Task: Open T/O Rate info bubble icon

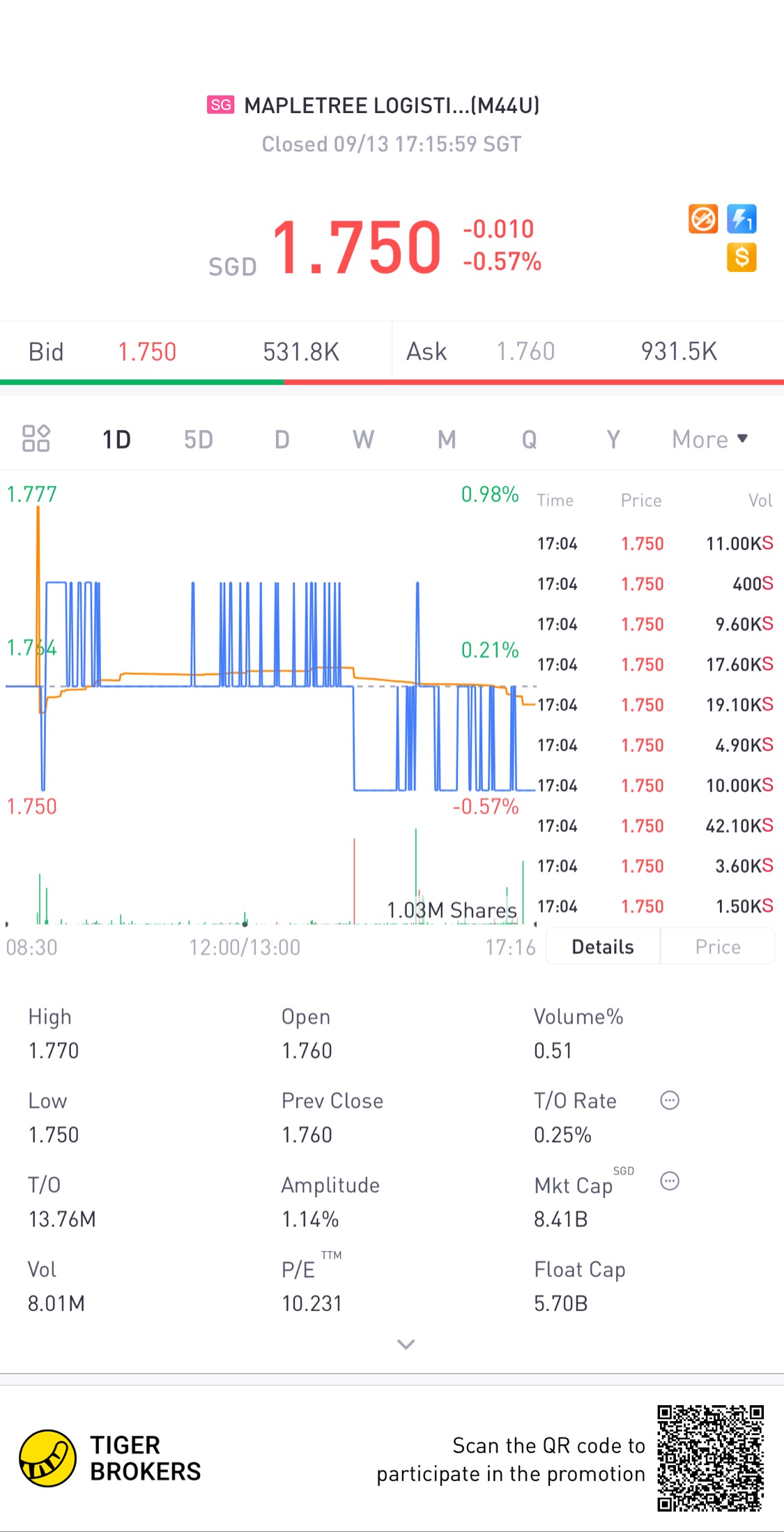Action: coord(670,1100)
